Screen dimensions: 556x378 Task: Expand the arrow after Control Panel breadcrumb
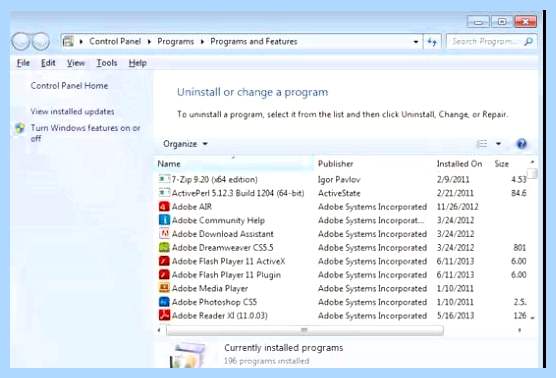point(149,42)
